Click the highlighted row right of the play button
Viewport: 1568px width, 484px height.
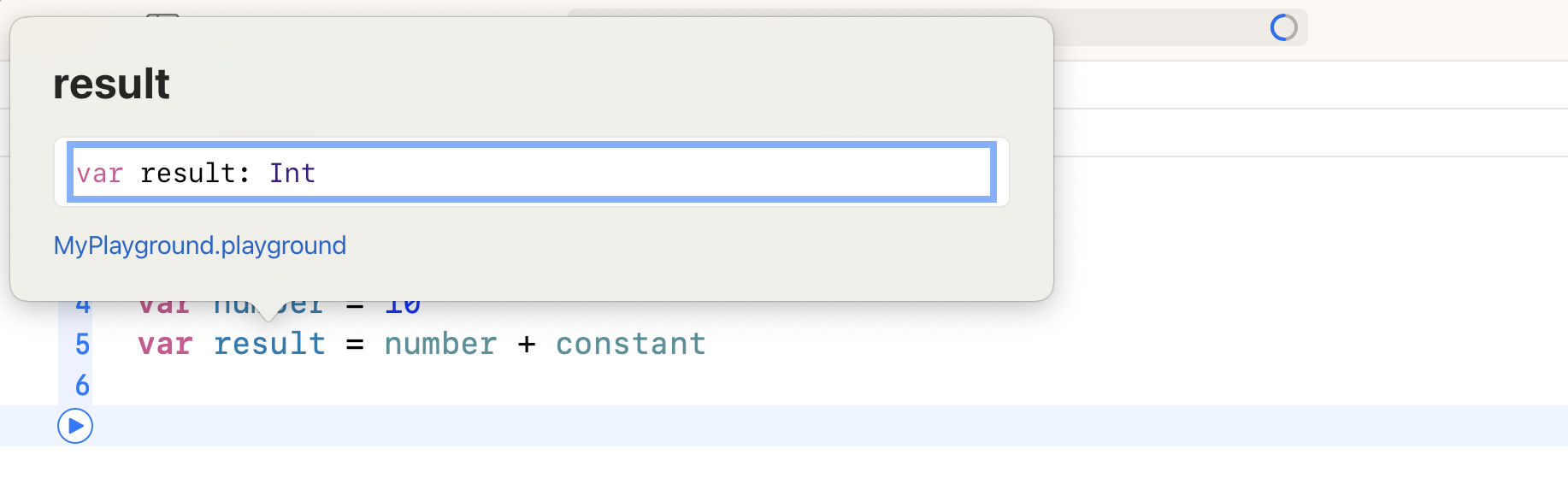[769, 426]
